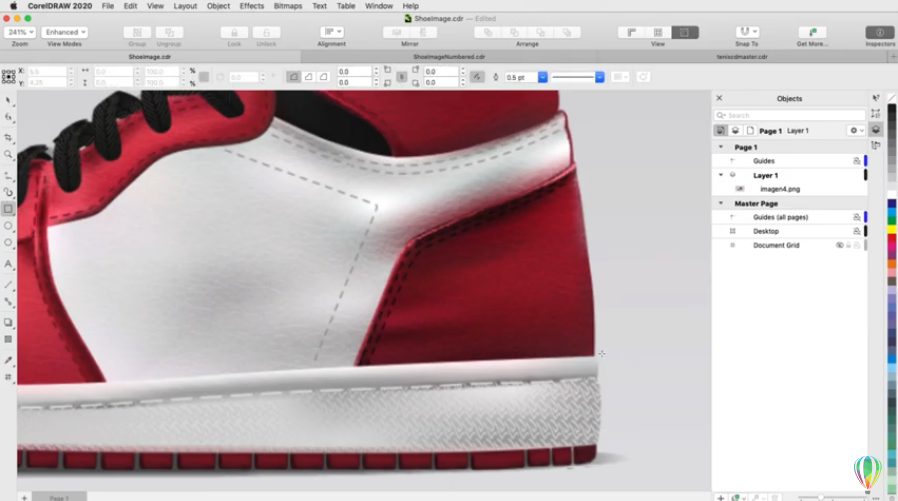This screenshot has height=501, width=898.
Task: Select the Crop tool
Action: pos(8,137)
